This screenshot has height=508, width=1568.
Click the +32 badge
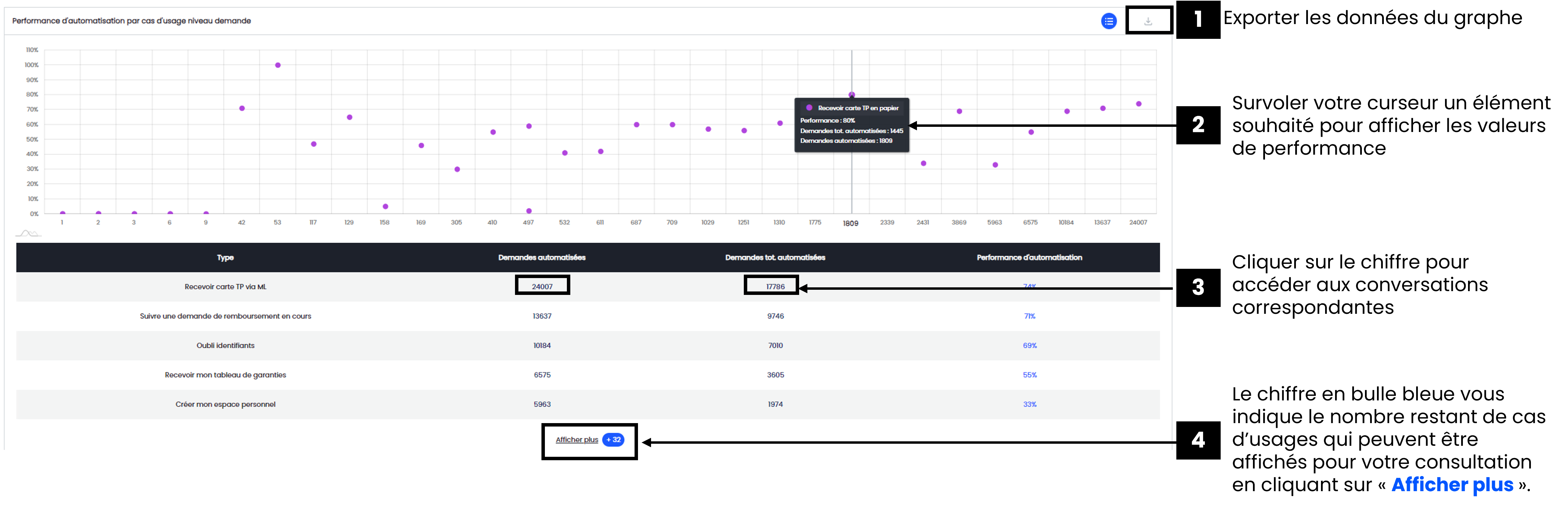[x=613, y=440]
